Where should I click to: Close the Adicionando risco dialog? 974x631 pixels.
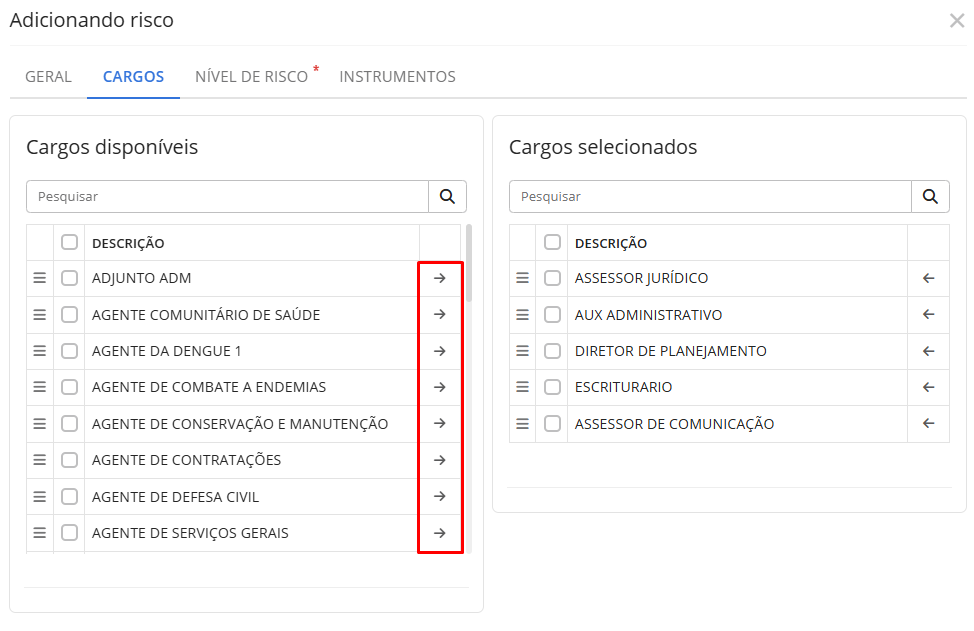tap(956, 21)
